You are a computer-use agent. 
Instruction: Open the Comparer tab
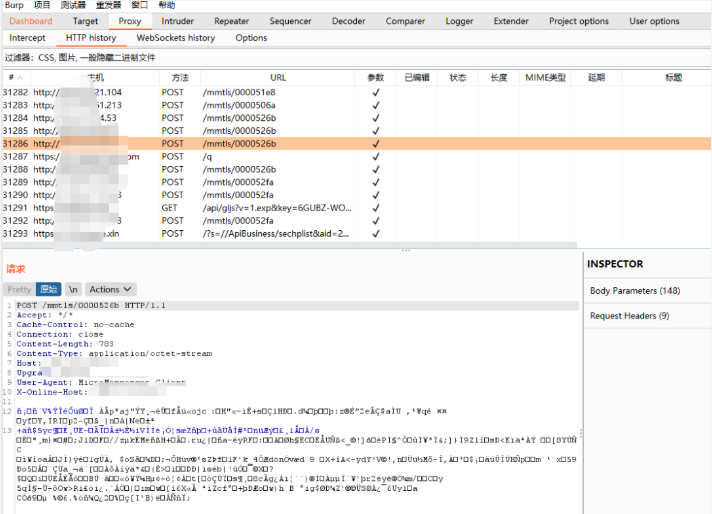[x=405, y=21]
